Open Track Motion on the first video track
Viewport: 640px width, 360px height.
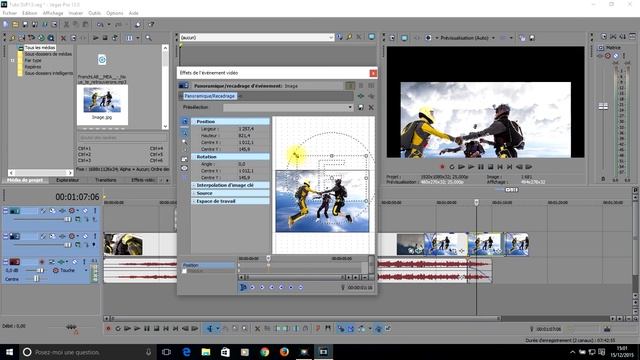tap(52, 211)
